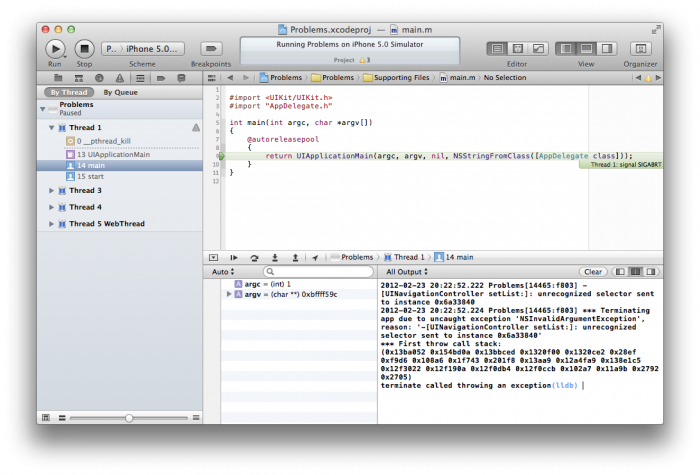700x475 pixels.
Task: Click Thread 1 in debug bar
Action: 404,257
